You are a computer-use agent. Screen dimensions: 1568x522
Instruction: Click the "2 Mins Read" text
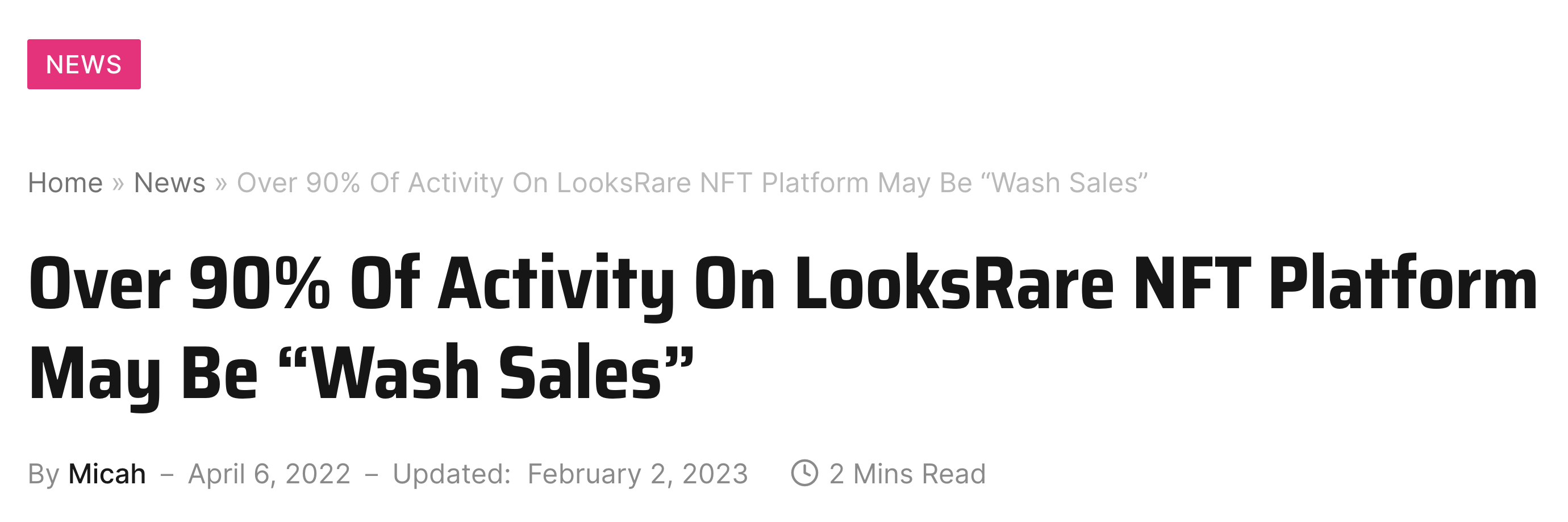click(x=907, y=474)
